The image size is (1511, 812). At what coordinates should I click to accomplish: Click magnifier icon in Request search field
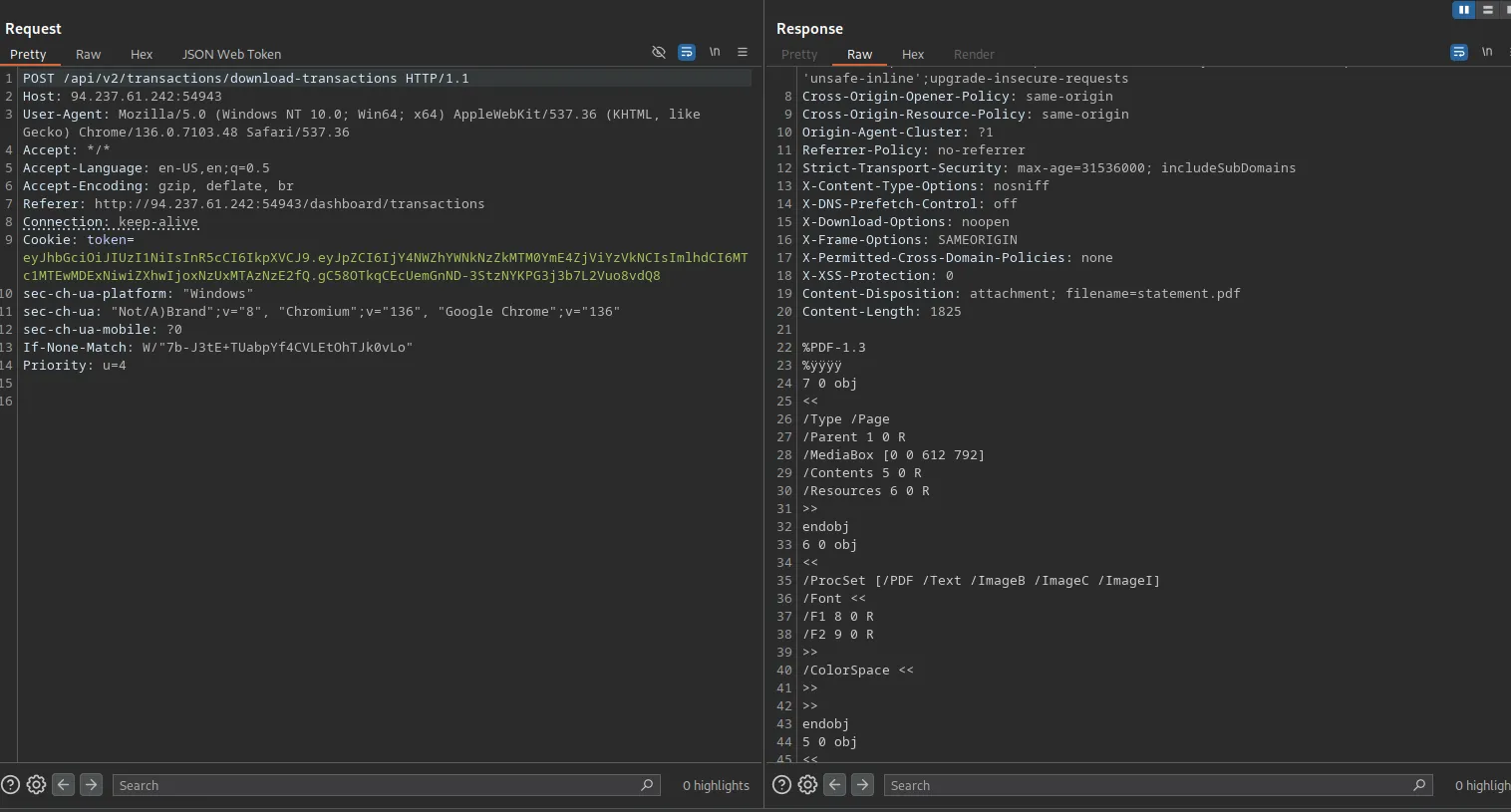coord(647,785)
